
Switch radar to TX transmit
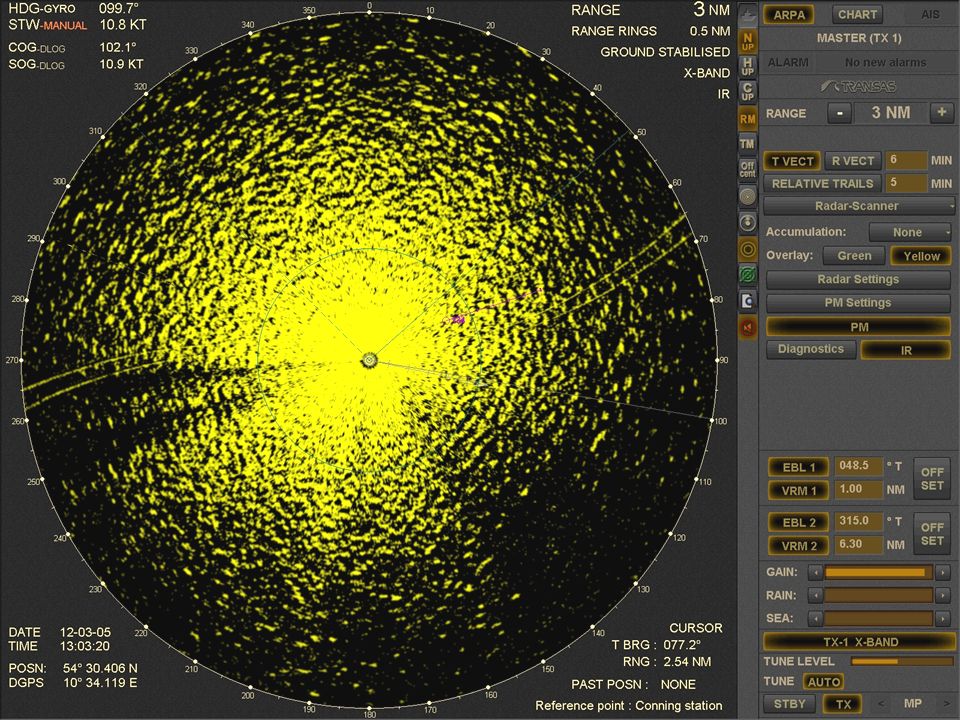pos(844,704)
